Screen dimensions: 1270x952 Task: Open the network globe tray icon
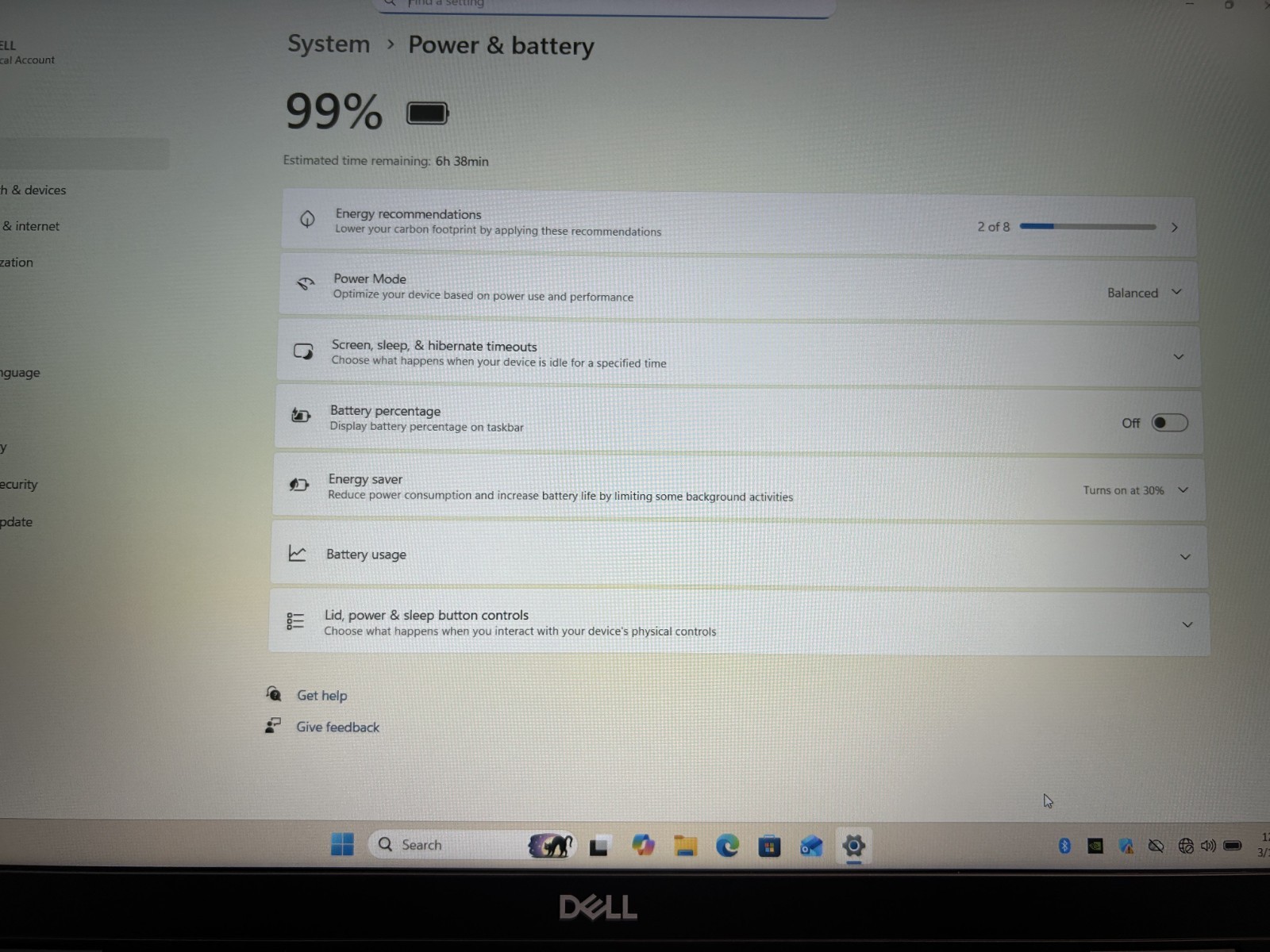point(1186,846)
